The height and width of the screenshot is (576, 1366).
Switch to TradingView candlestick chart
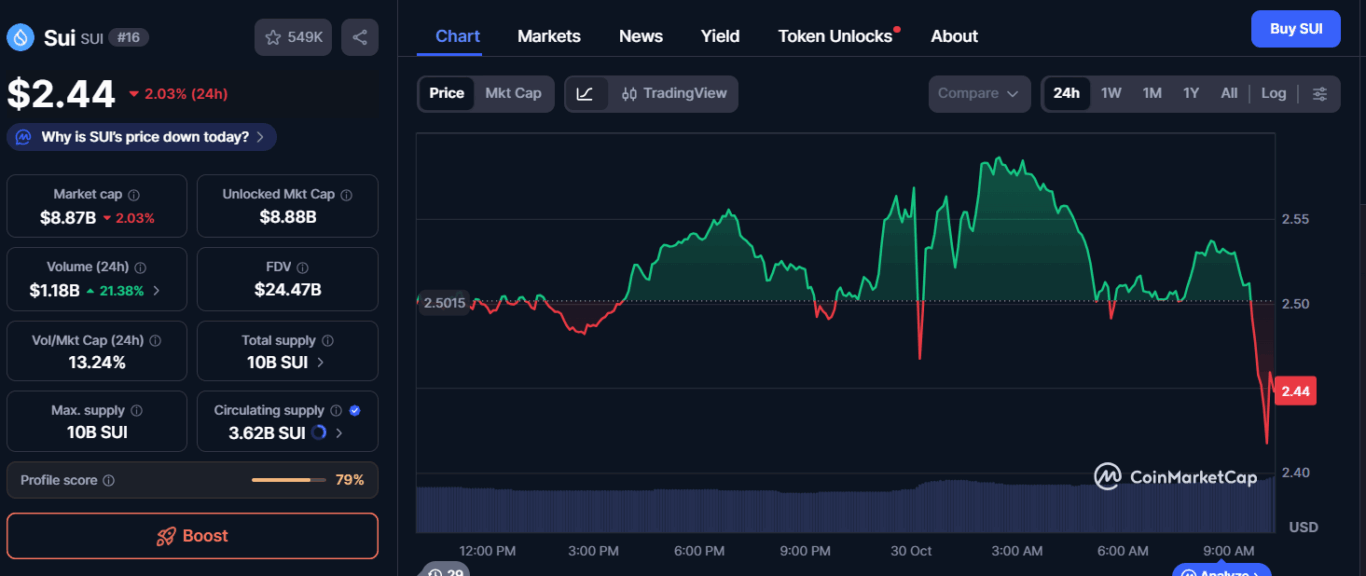674,94
